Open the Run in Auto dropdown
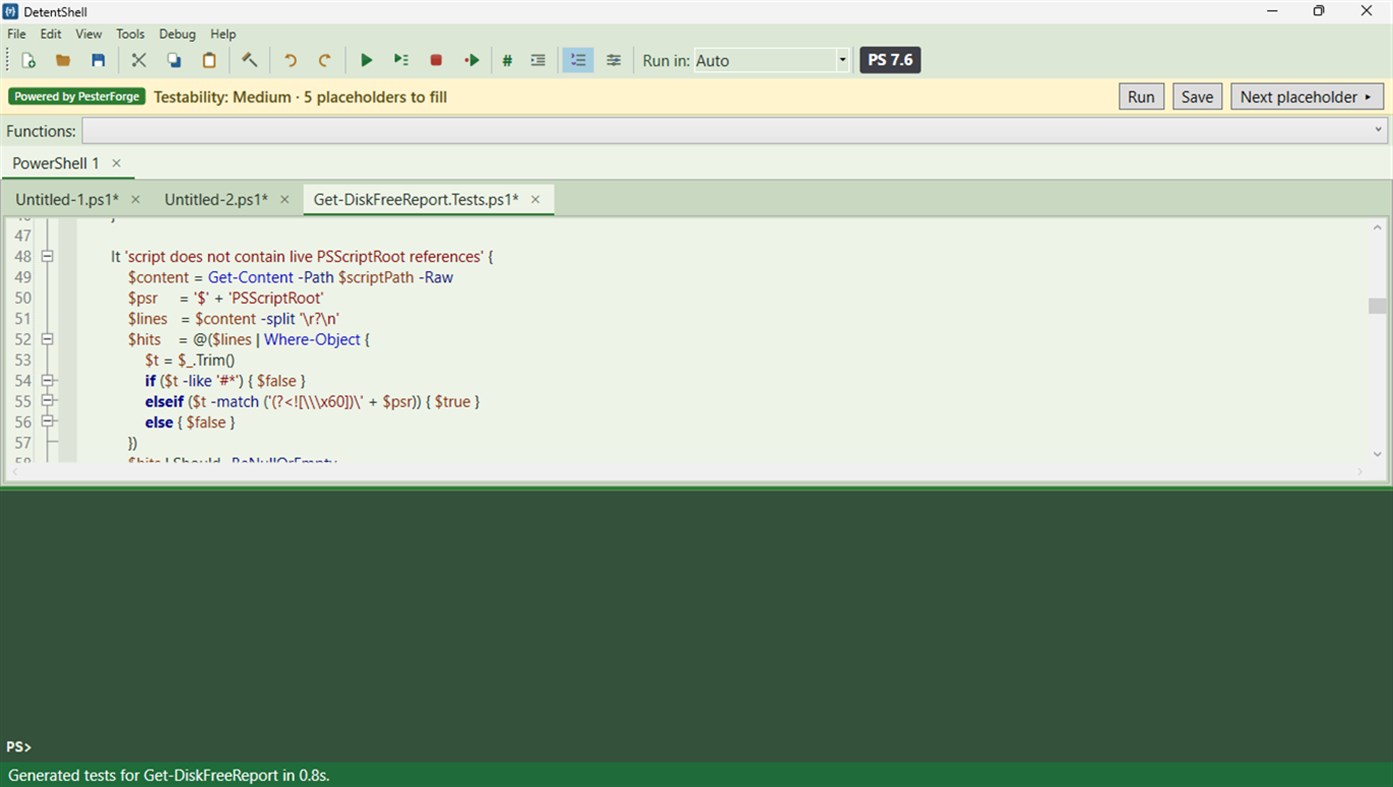The image size is (1393, 787). point(772,60)
